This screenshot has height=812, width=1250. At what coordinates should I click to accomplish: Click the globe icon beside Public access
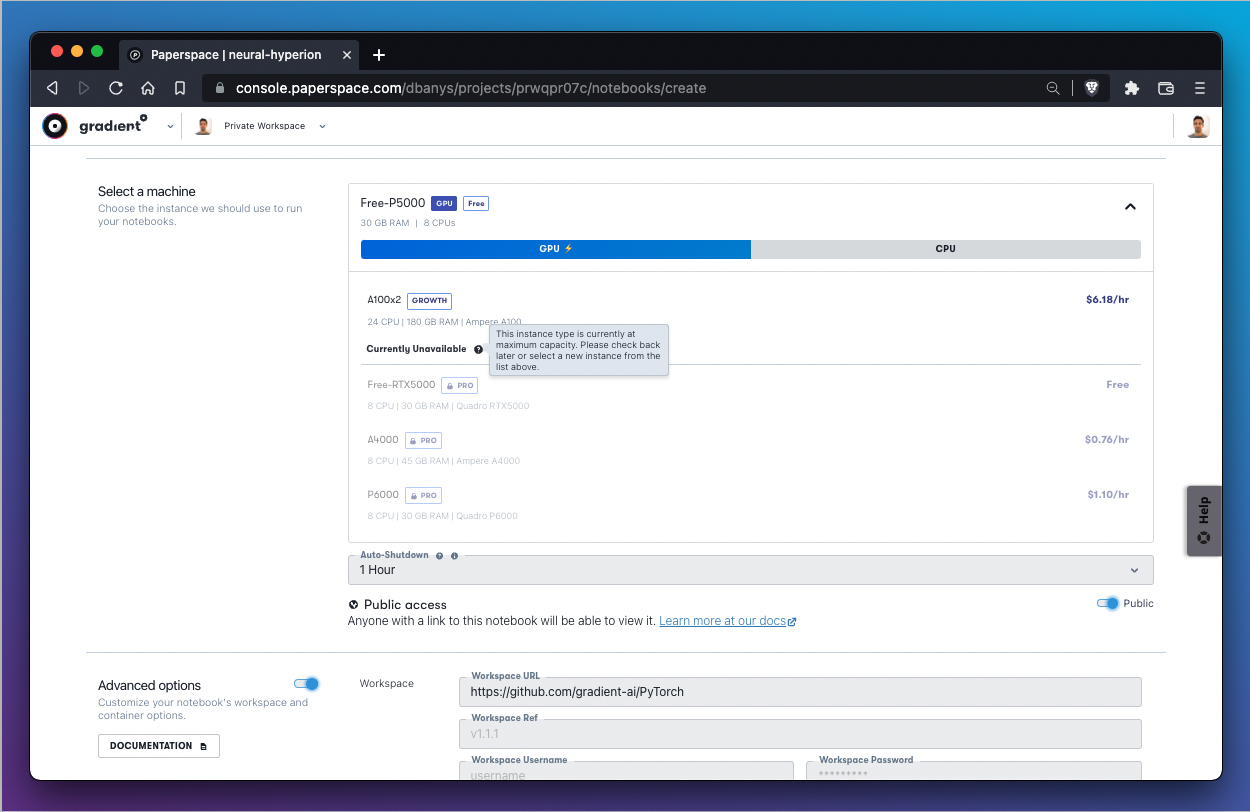(x=353, y=605)
